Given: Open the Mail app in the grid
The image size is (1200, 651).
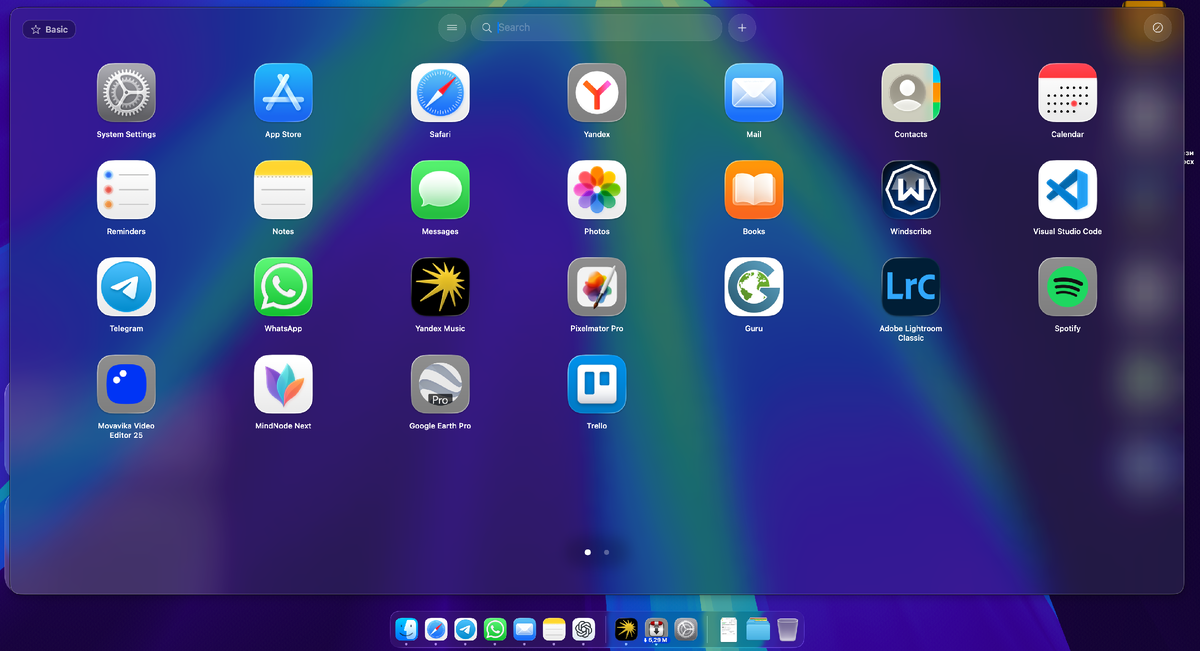Looking at the screenshot, I should [x=754, y=92].
